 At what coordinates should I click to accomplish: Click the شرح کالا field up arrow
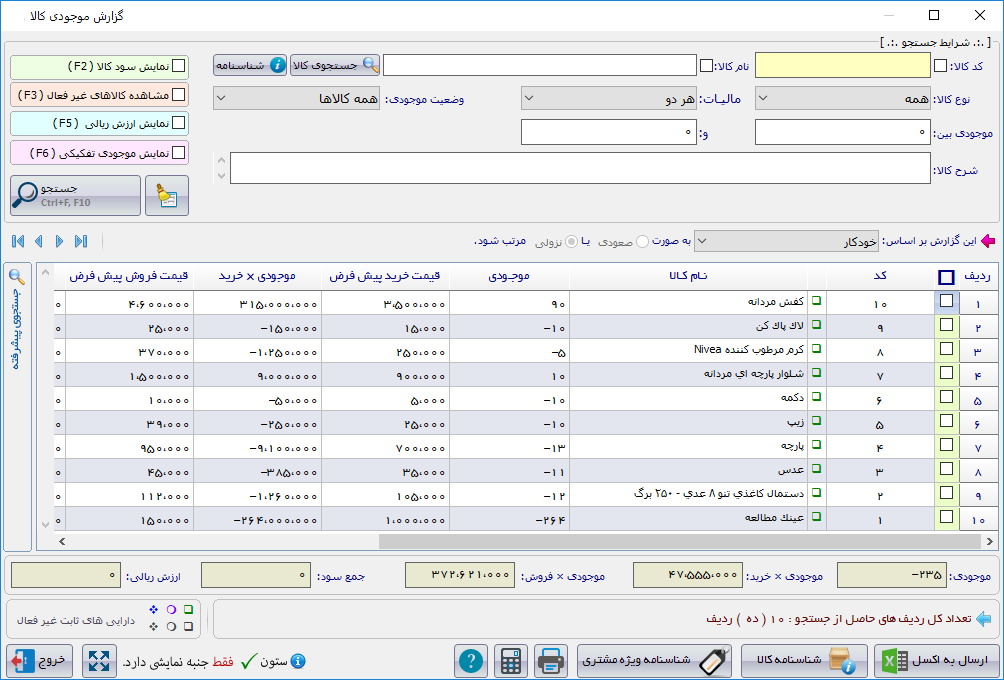222,161
